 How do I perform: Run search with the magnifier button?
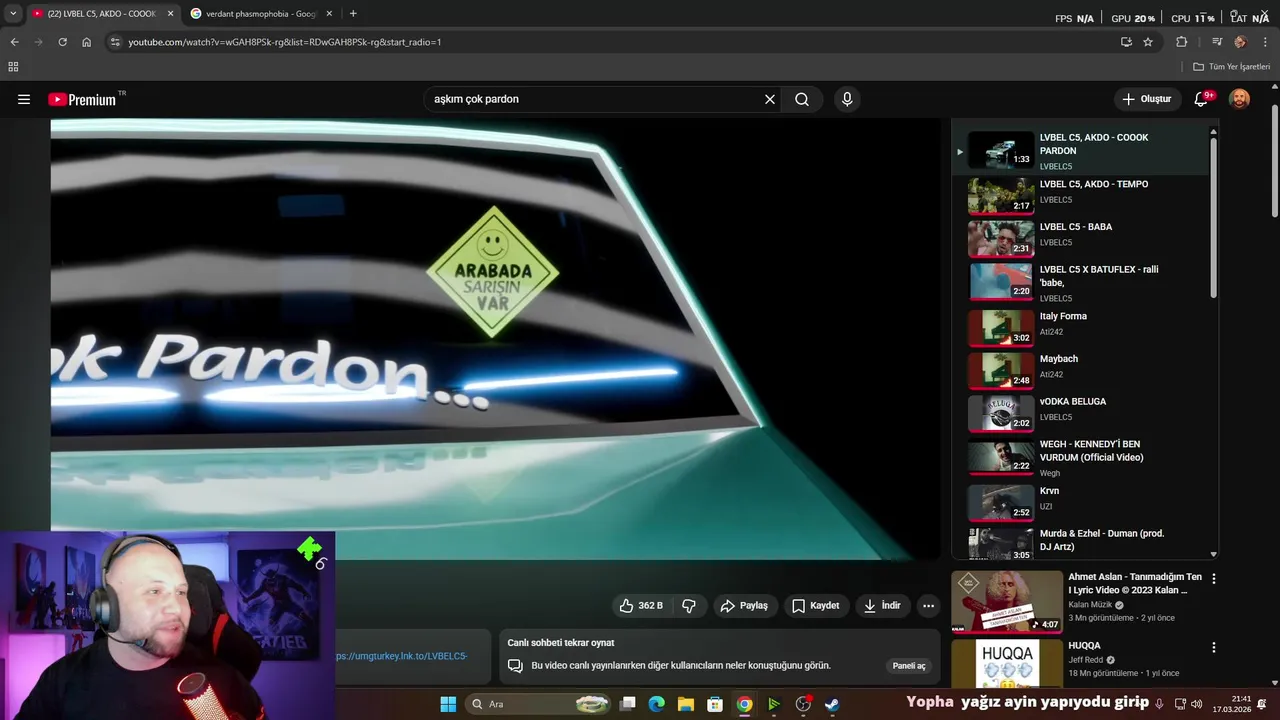click(x=802, y=99)
